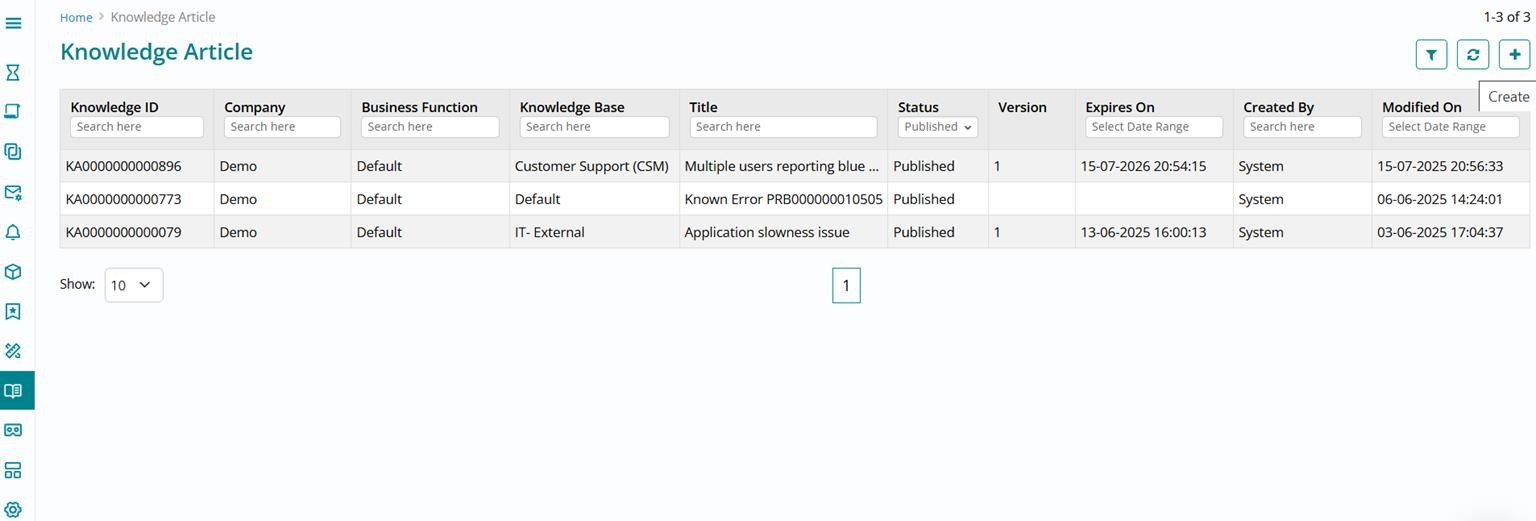
Task: Open the settings gear sidebar icon
Action: [x=13, y=510]
